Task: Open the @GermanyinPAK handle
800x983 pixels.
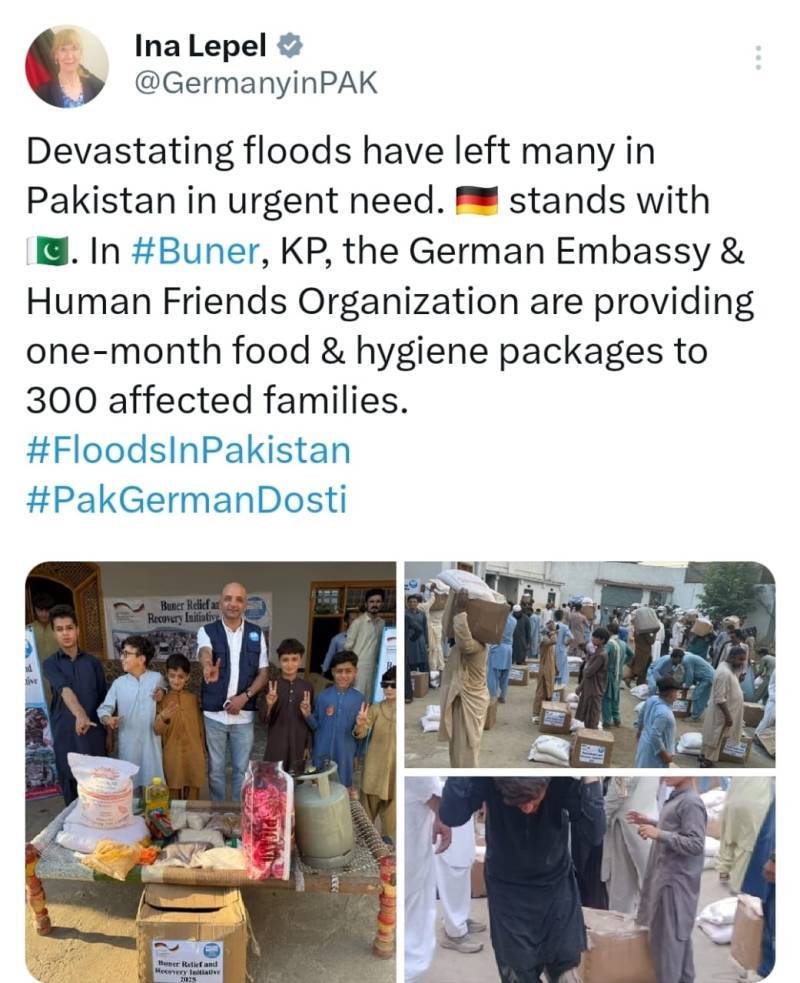Action: pyautogui.click(x=256, y=83)
